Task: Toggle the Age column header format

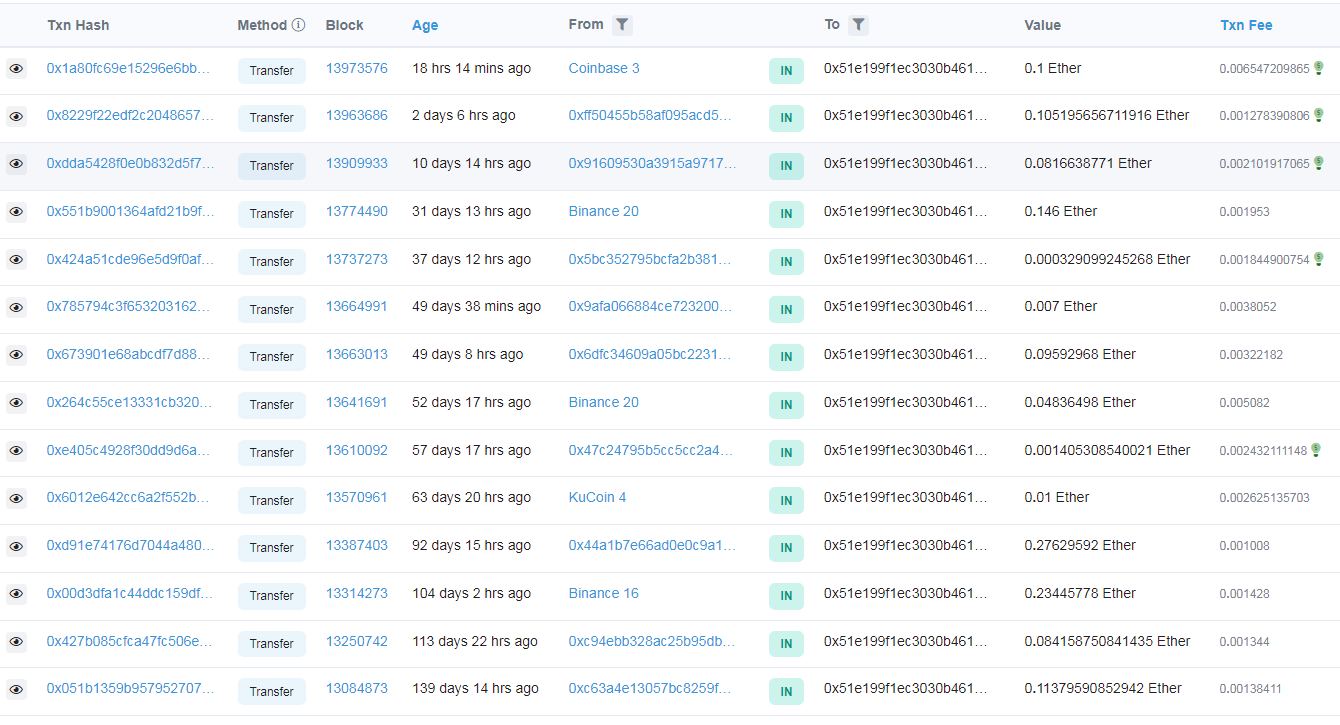Action: tap(425, 25)
